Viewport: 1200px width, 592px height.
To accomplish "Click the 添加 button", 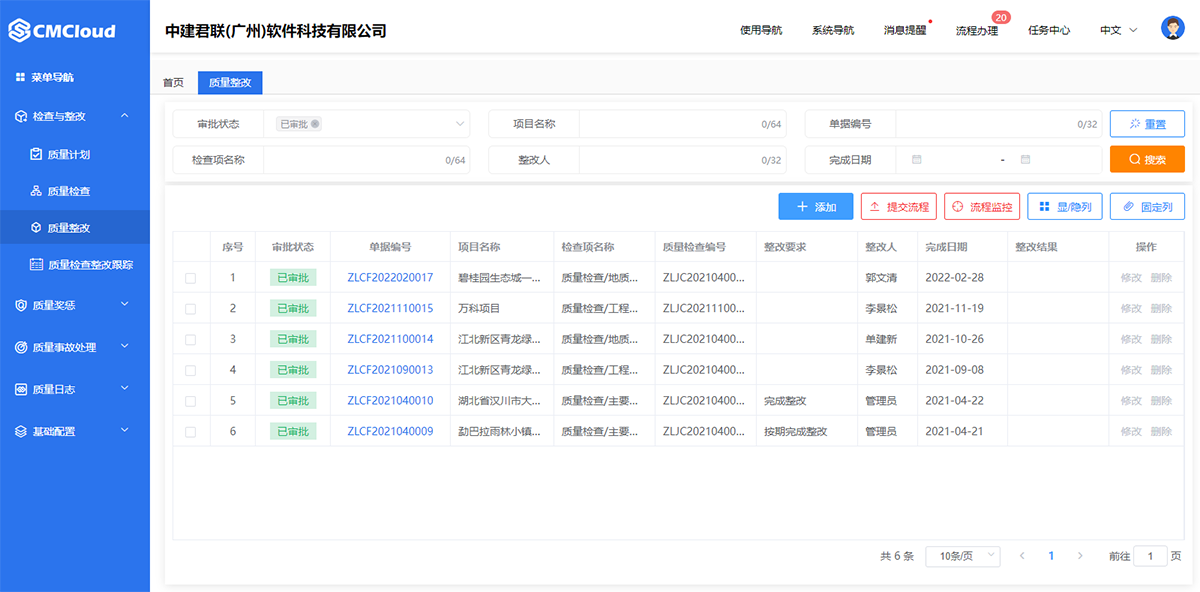I will tap(816, 207).
